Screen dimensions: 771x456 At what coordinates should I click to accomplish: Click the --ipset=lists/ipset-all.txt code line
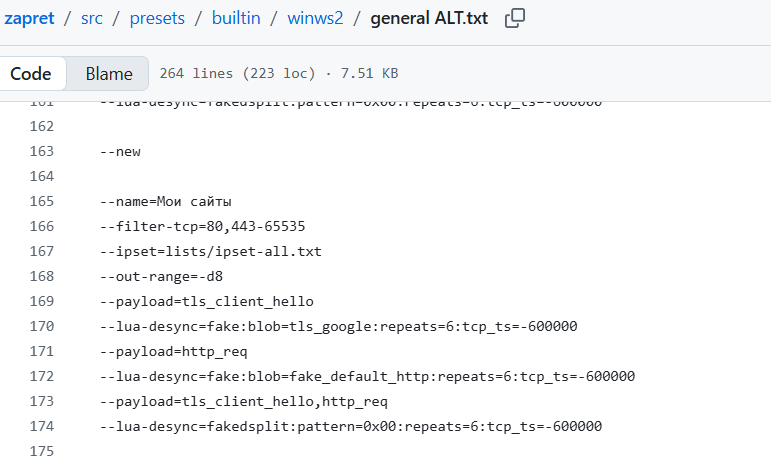tap(211, 251)
